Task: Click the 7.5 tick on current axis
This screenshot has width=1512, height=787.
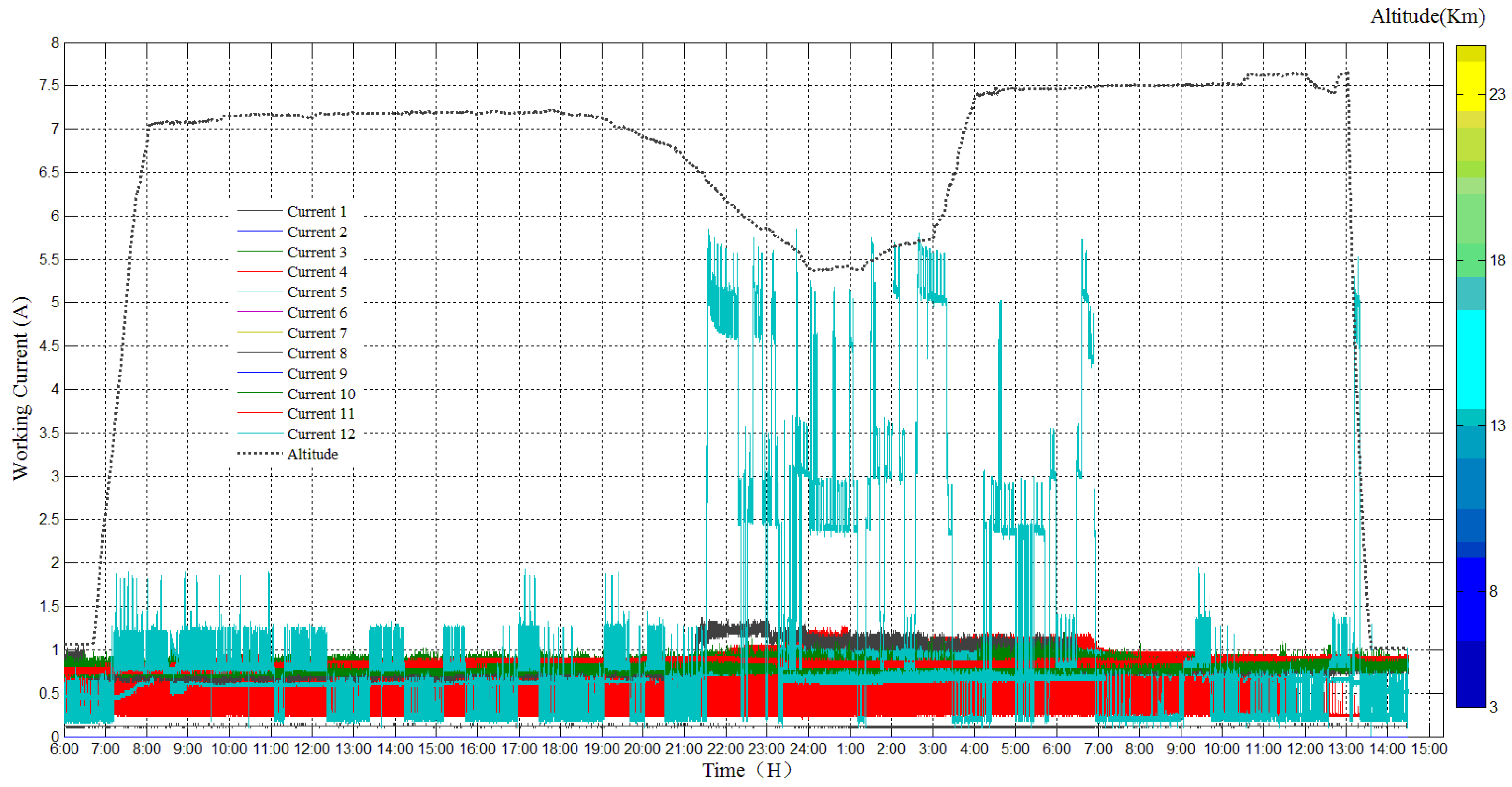Action: (49, 86)
